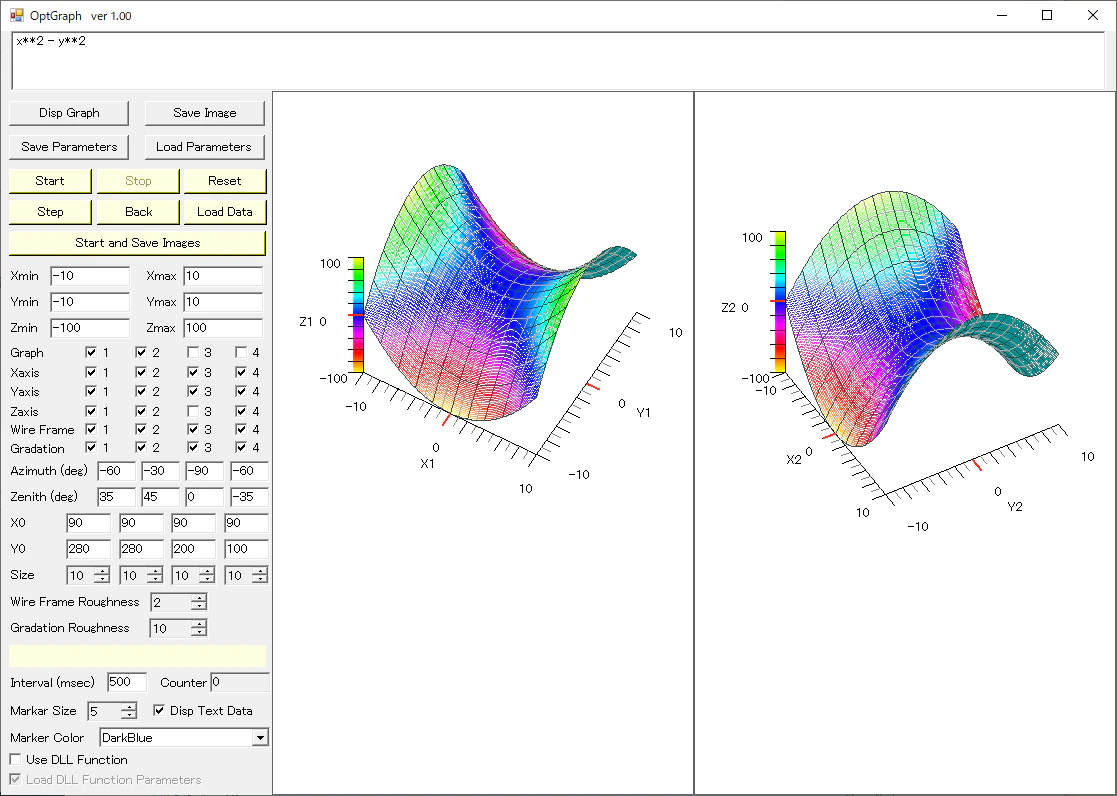
Task: Click the Disp Graph button
Action: 69,113
